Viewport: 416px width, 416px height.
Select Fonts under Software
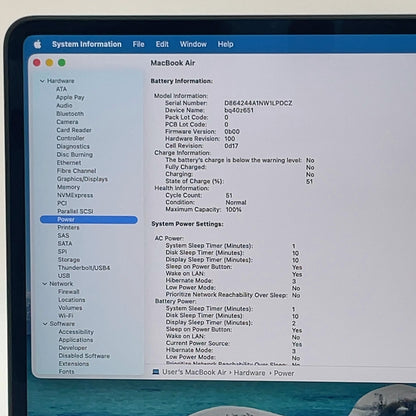[67, 371]
